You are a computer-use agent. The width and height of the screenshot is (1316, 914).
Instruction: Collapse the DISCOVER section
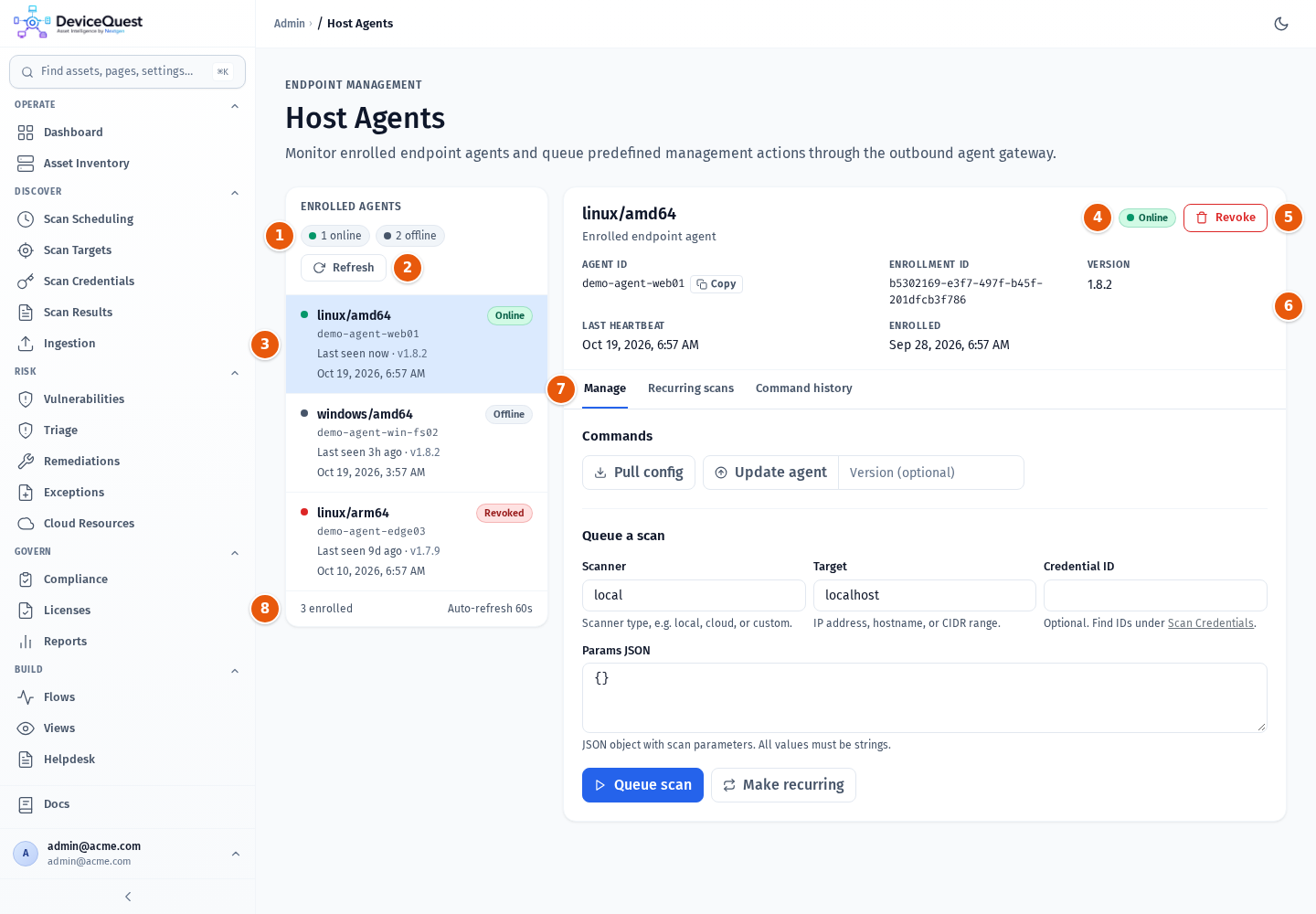[235, 193]
